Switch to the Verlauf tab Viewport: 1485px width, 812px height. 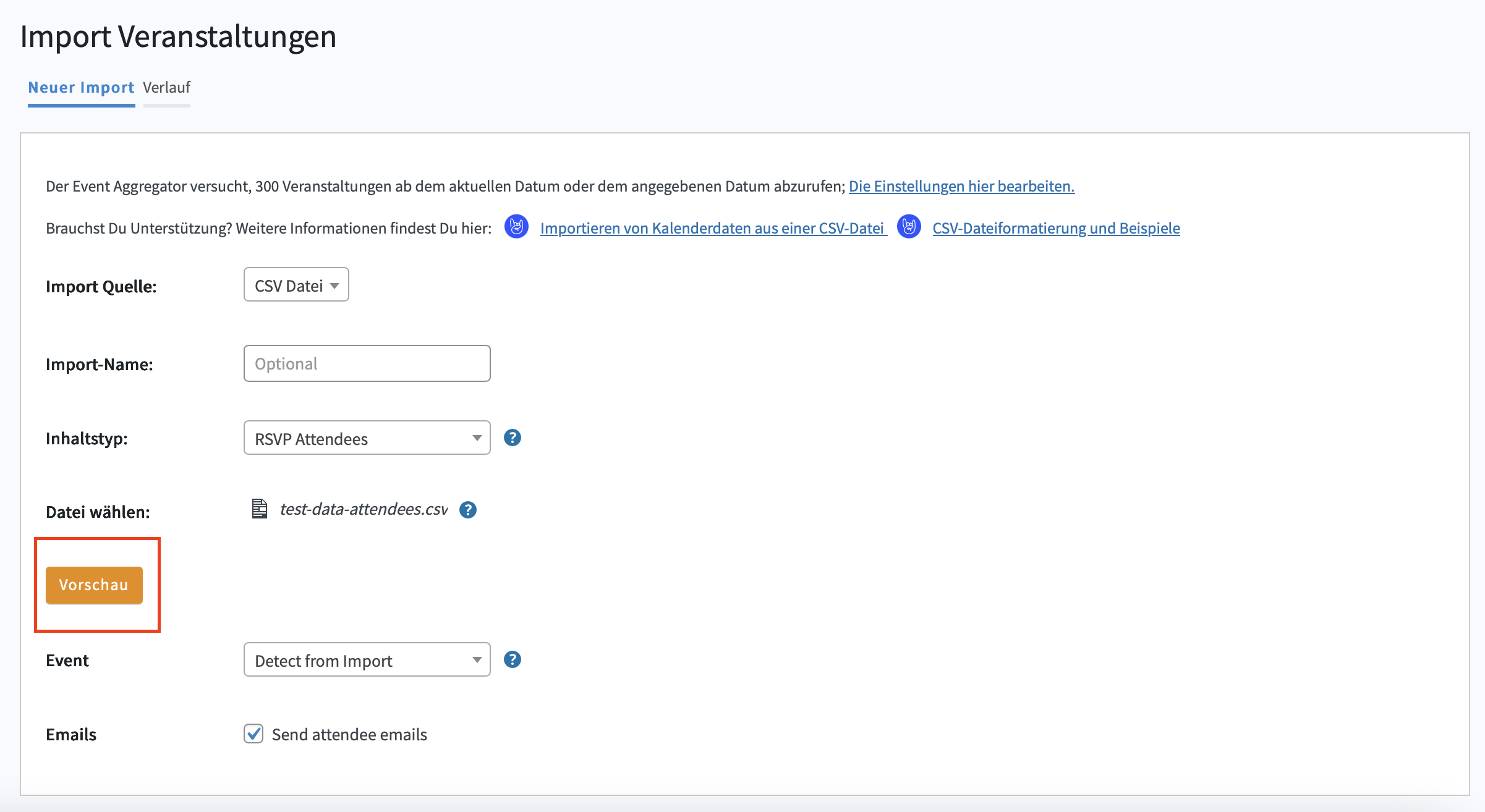click(x=166, y=88)
